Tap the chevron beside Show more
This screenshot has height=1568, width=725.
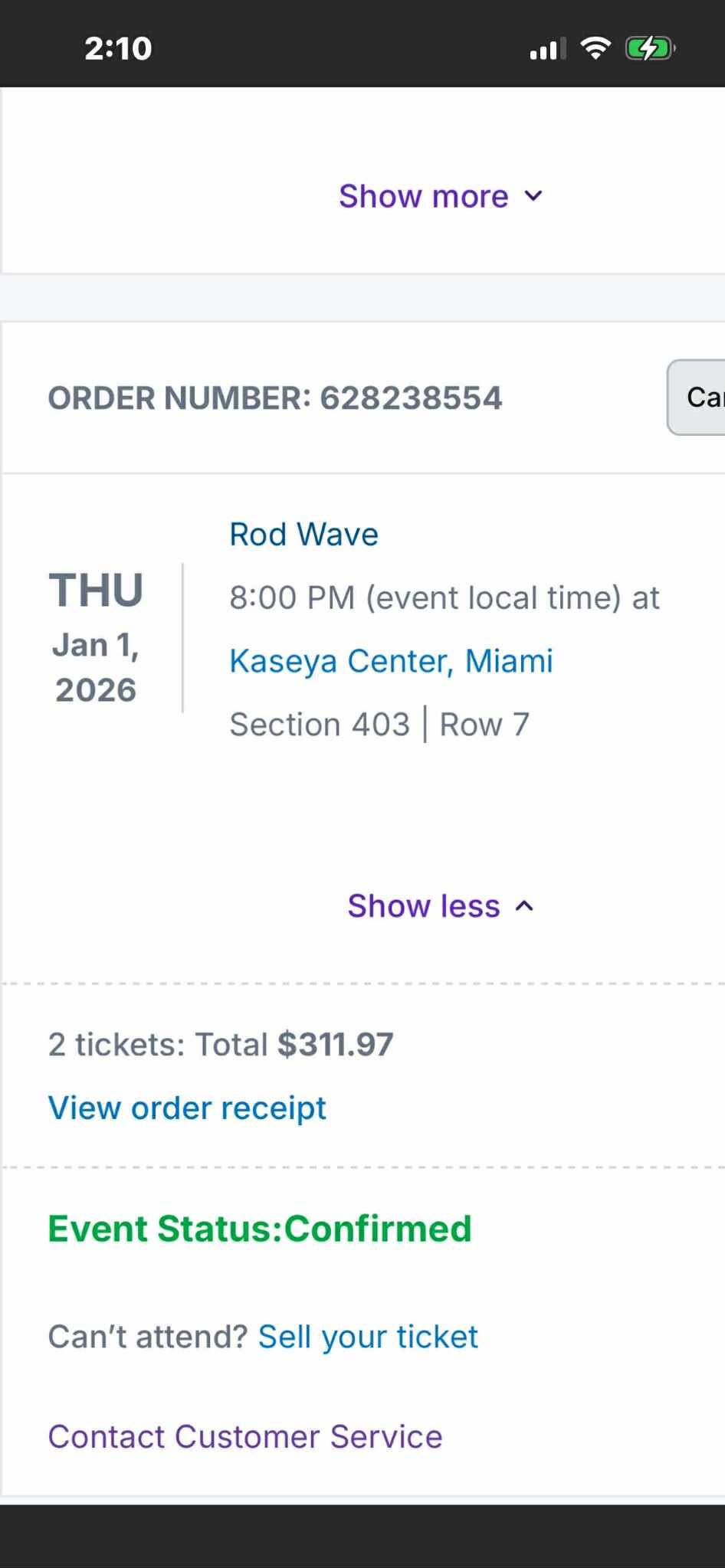coord(535,196)
